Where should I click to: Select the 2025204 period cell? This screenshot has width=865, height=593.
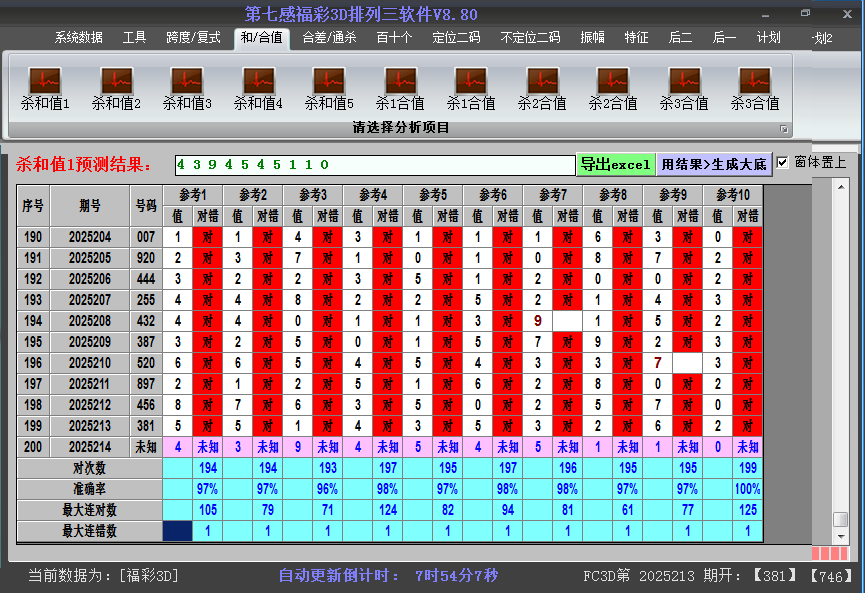pos(90,237)
